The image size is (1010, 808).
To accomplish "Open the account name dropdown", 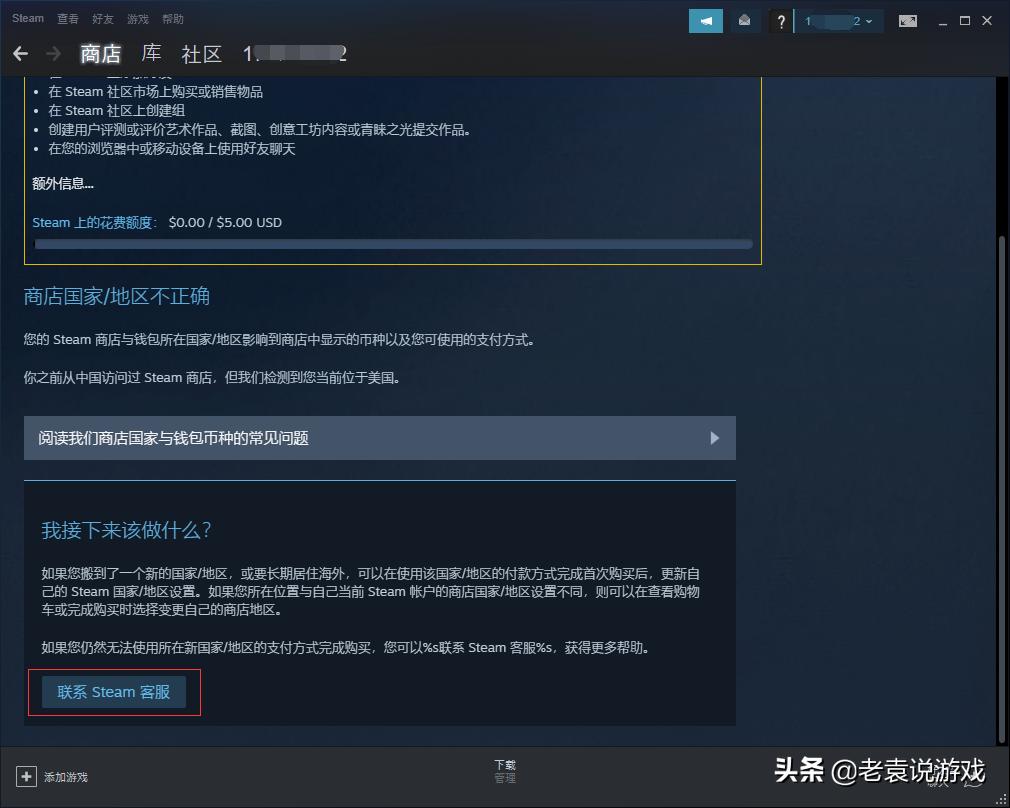I will 838,20.
